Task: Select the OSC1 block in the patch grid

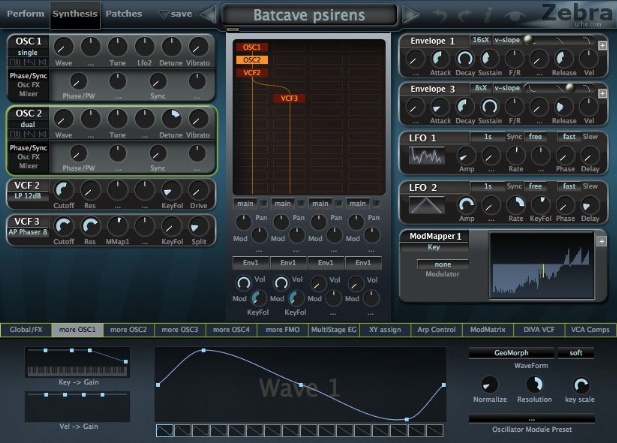Action: tap(252, 47)
